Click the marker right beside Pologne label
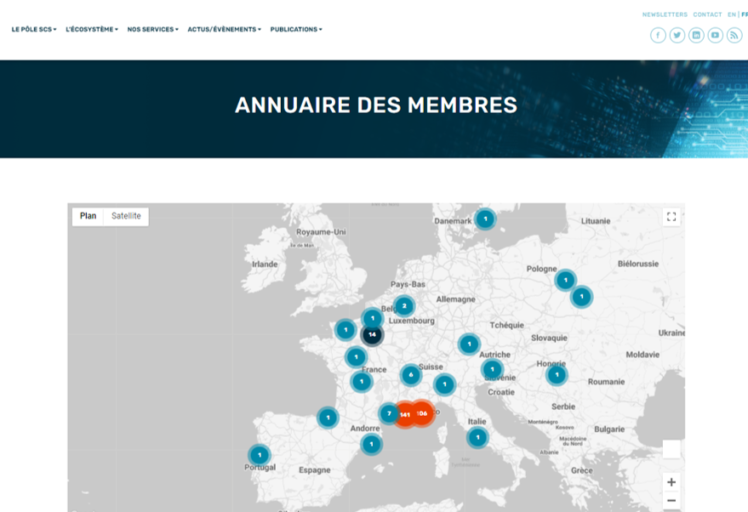 pos(565,280)
